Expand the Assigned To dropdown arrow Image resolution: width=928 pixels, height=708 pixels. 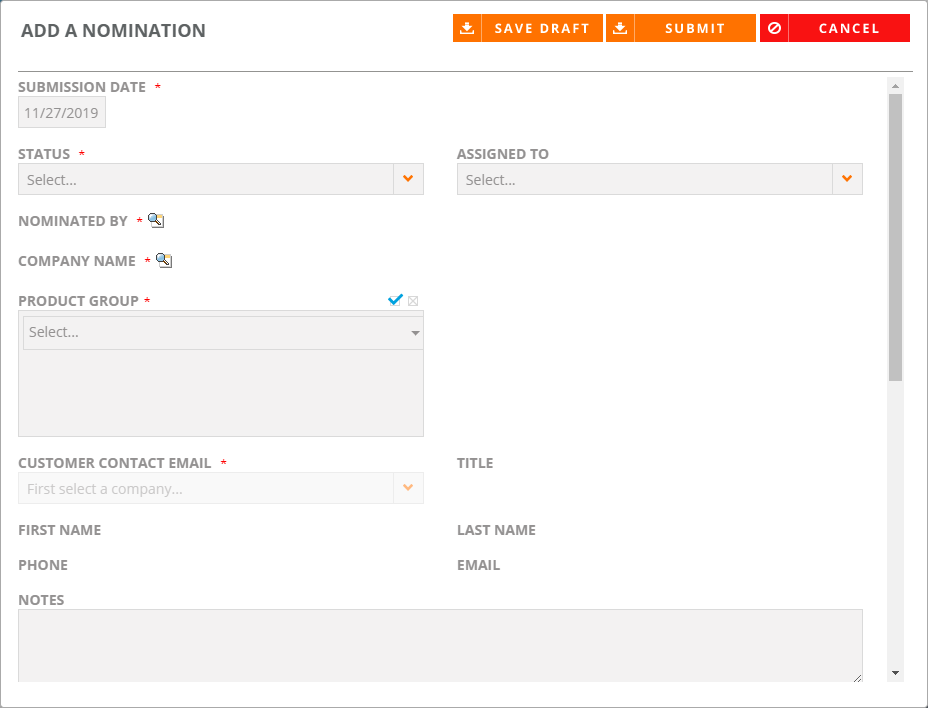[x=847, y=179]
